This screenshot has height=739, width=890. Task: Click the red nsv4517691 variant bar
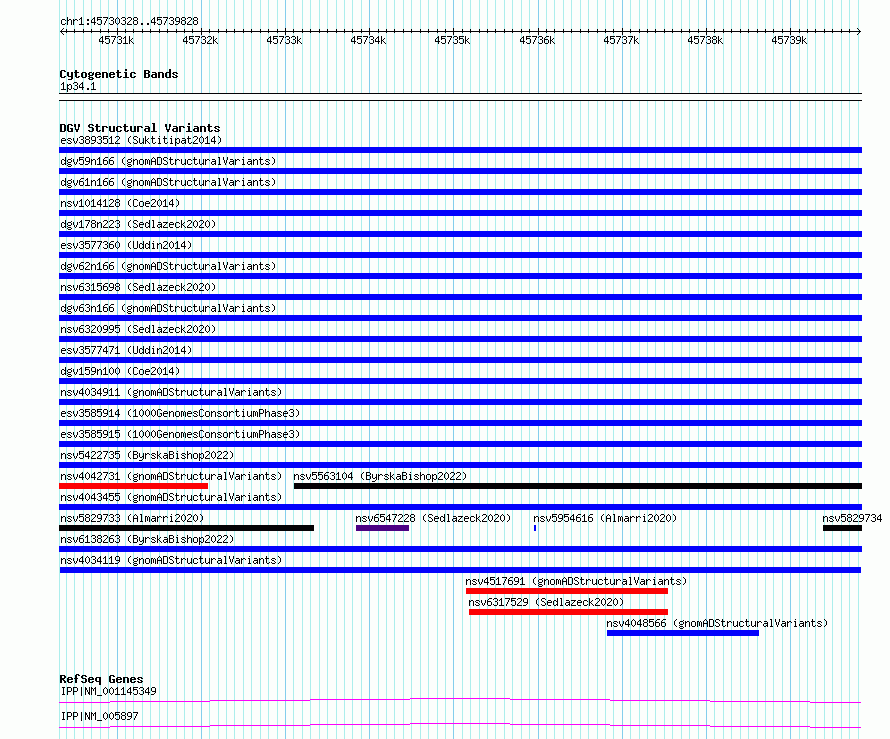pyautogui.click(x=566, y=591)
